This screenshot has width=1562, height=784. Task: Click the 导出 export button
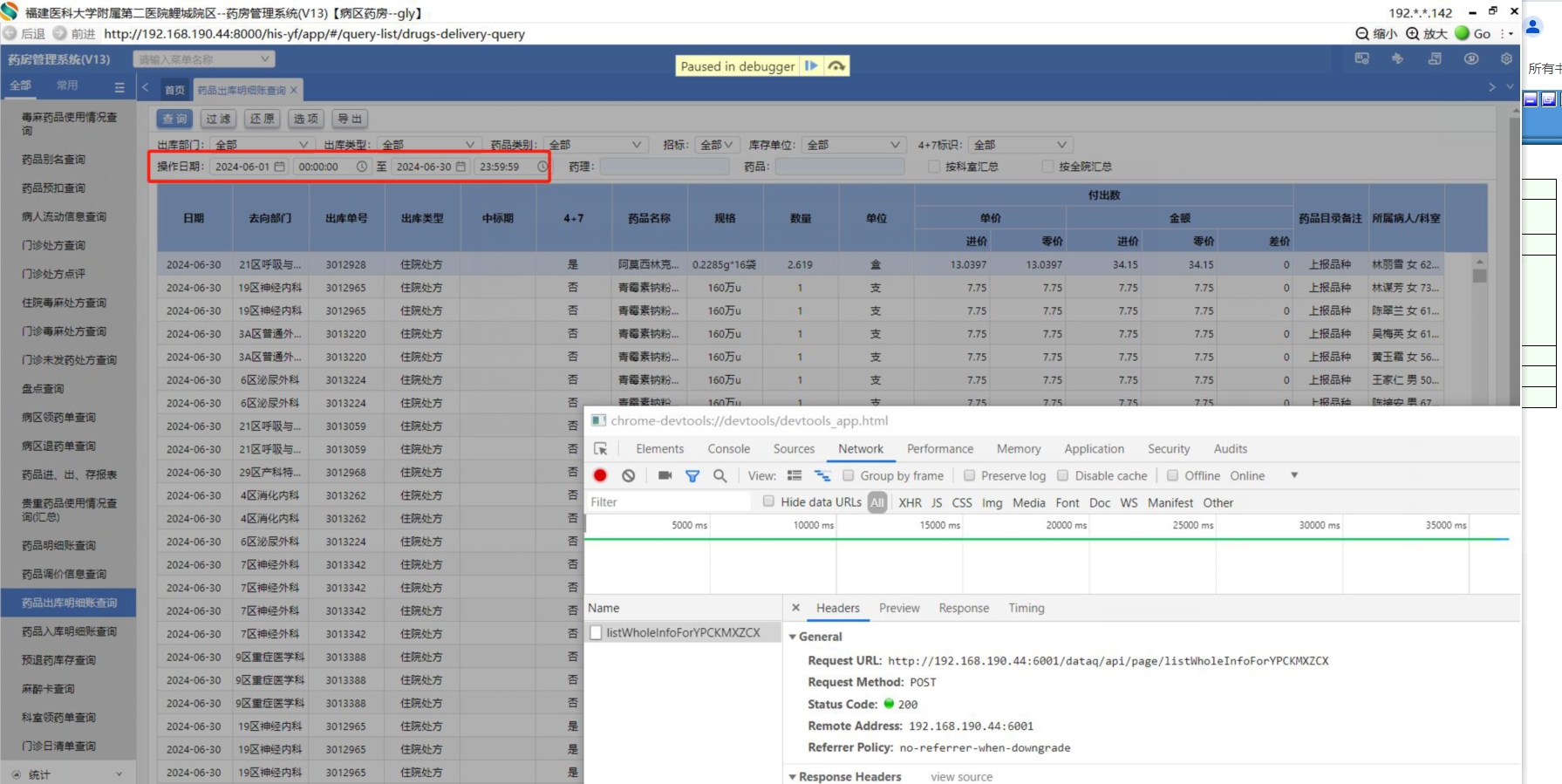pyautogui.click(x=350, y=119)
